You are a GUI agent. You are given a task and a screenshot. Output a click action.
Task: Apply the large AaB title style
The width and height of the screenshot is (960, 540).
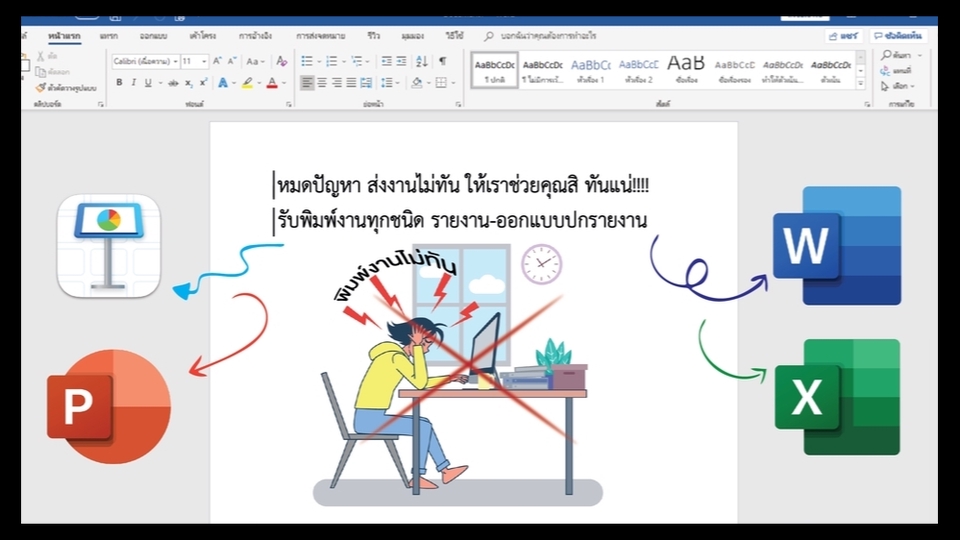[686, 70]
